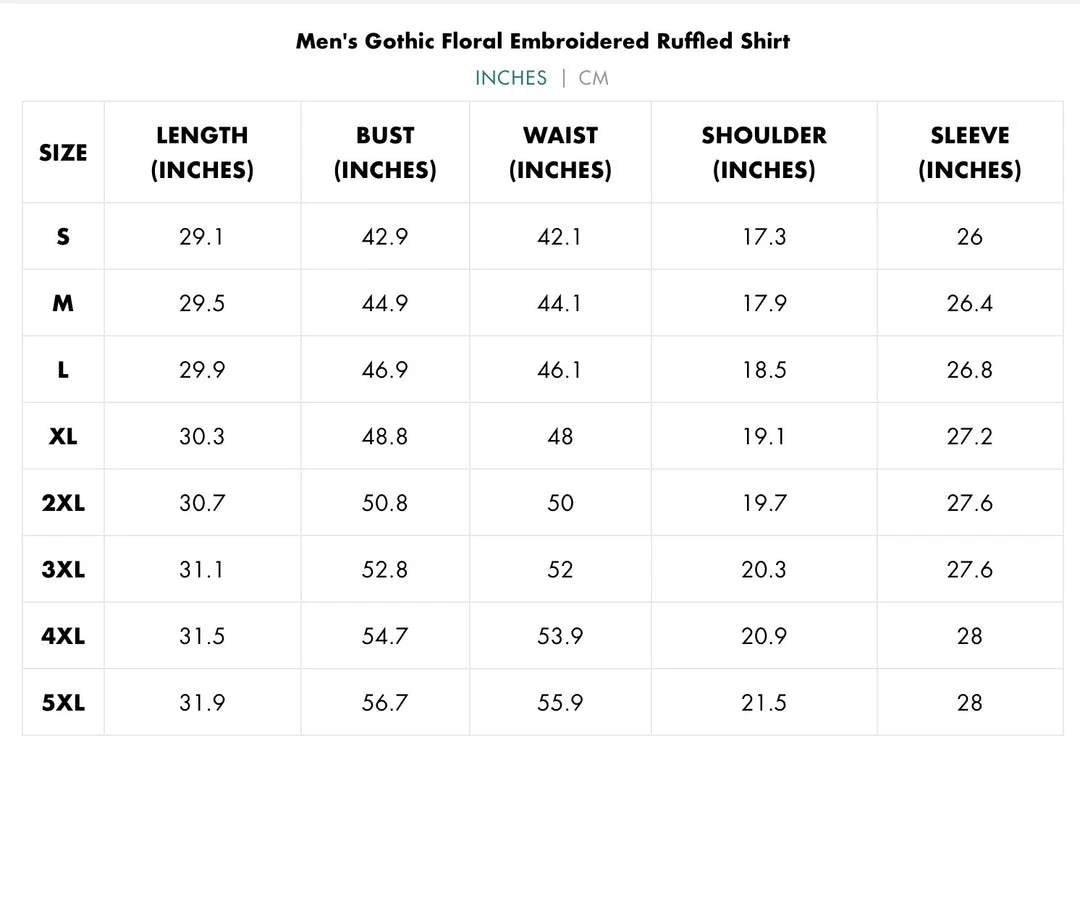Select the L size row label
This screenshot has width=1080, height=919.
click(x=63, y=370)
